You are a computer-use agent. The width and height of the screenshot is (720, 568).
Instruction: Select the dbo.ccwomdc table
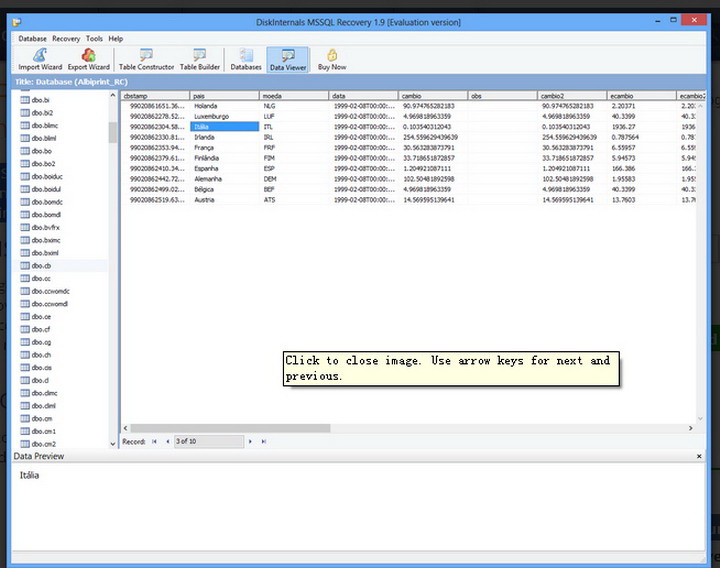(51, 291)
